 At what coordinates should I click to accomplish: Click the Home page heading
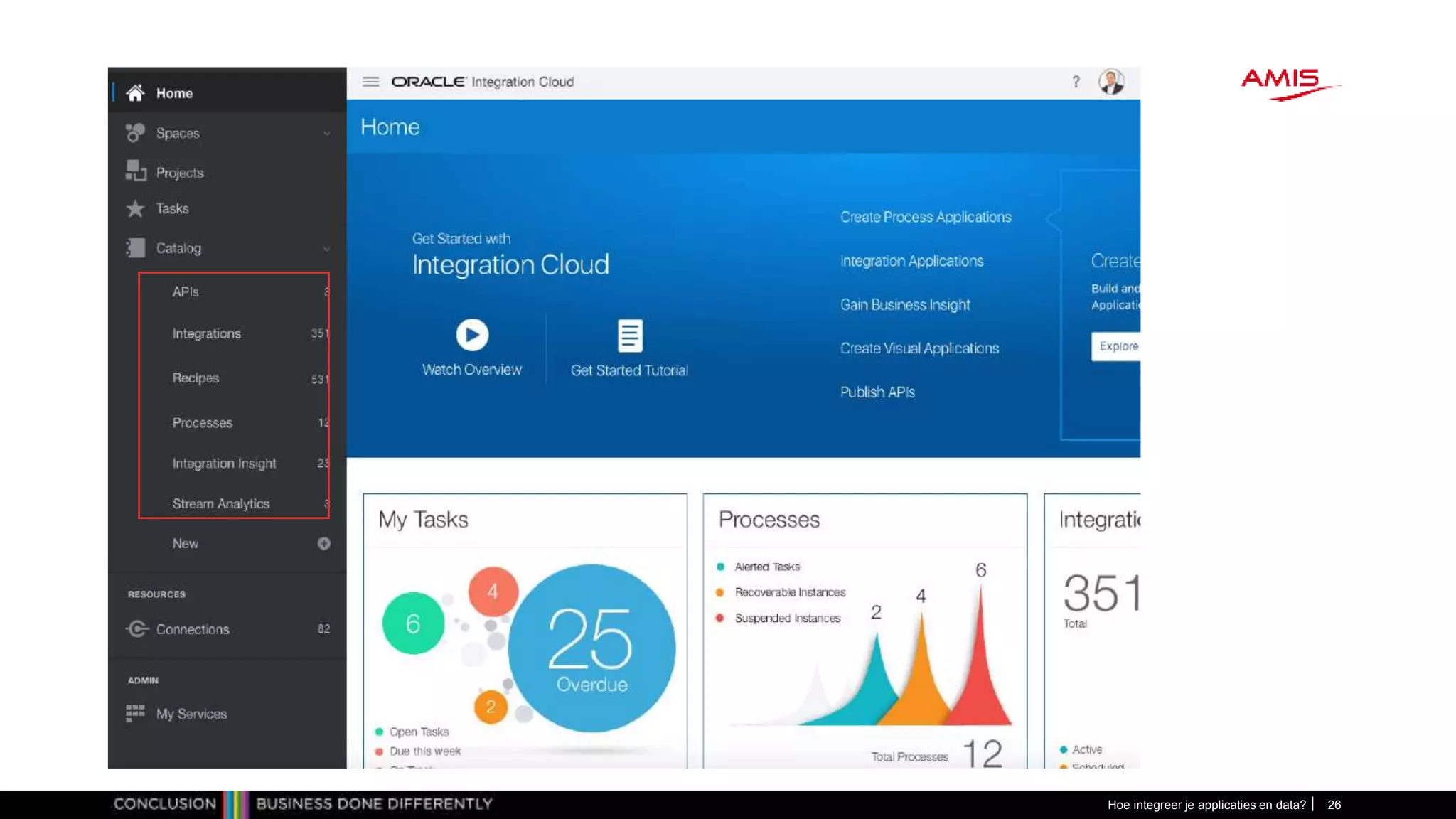(390, 127)
